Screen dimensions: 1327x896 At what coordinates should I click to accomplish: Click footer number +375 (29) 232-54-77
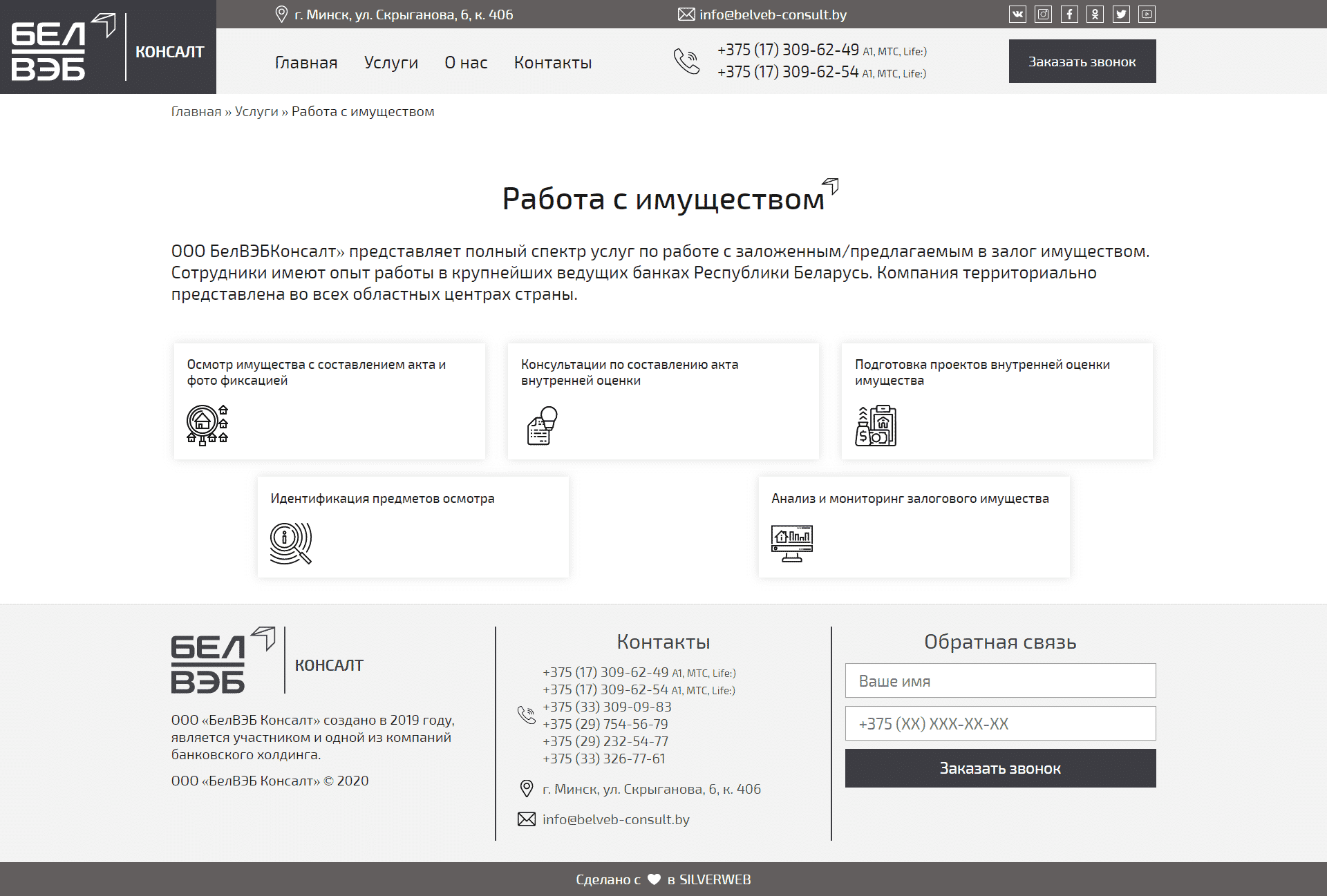605,741
